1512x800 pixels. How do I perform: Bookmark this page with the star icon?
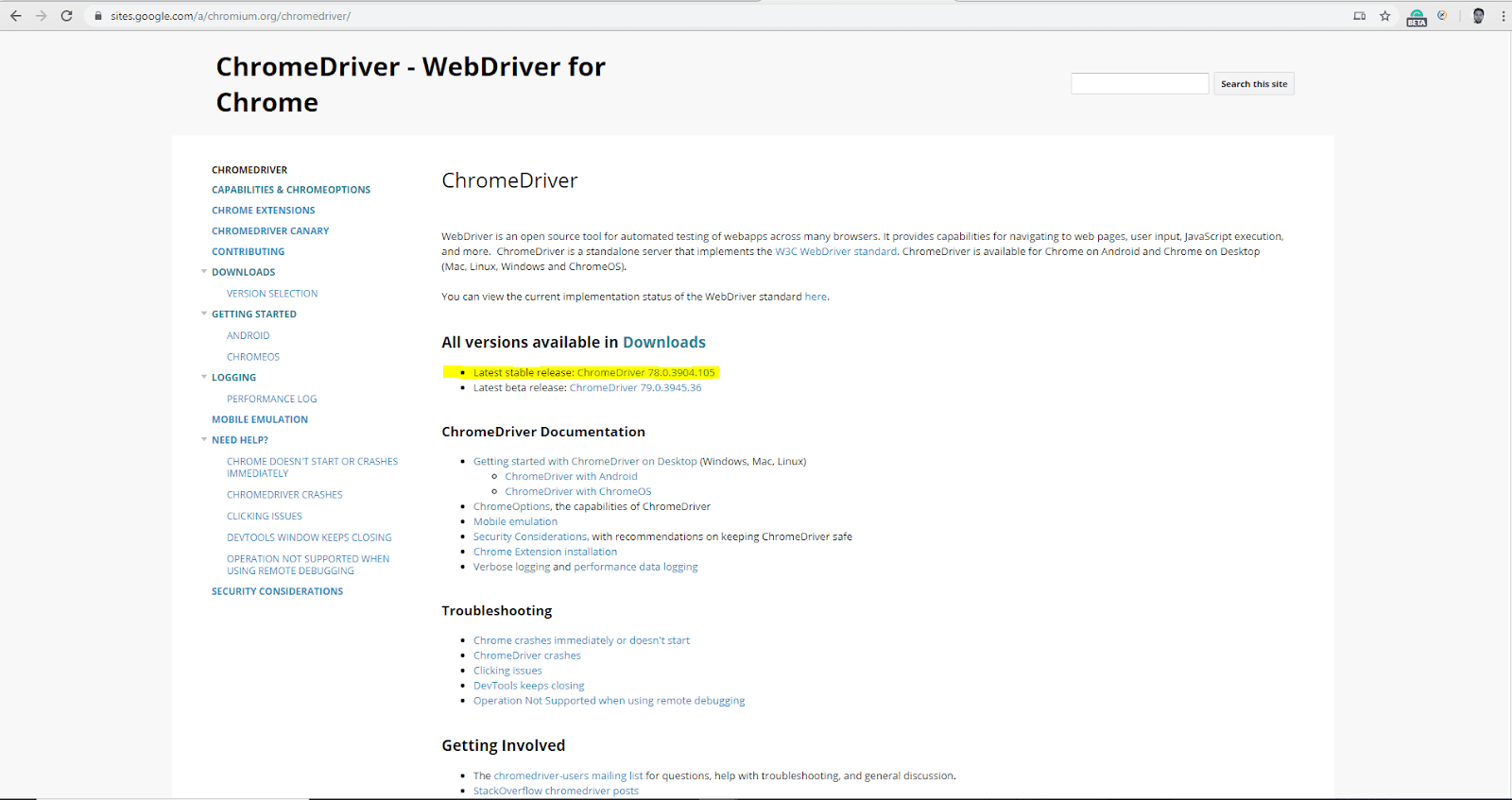click(x=1384, y=16)
